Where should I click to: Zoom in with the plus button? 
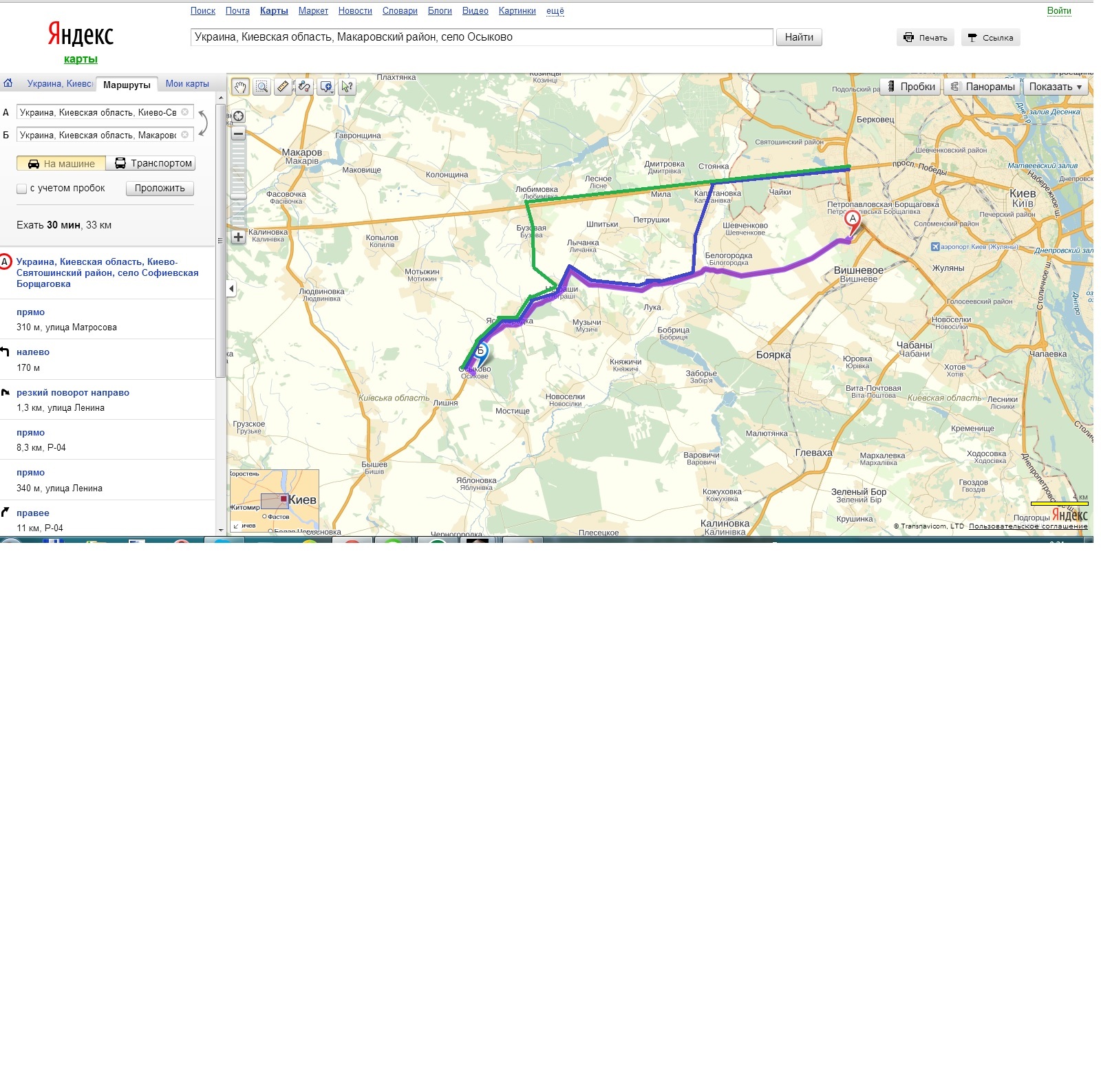pos(239,237)
